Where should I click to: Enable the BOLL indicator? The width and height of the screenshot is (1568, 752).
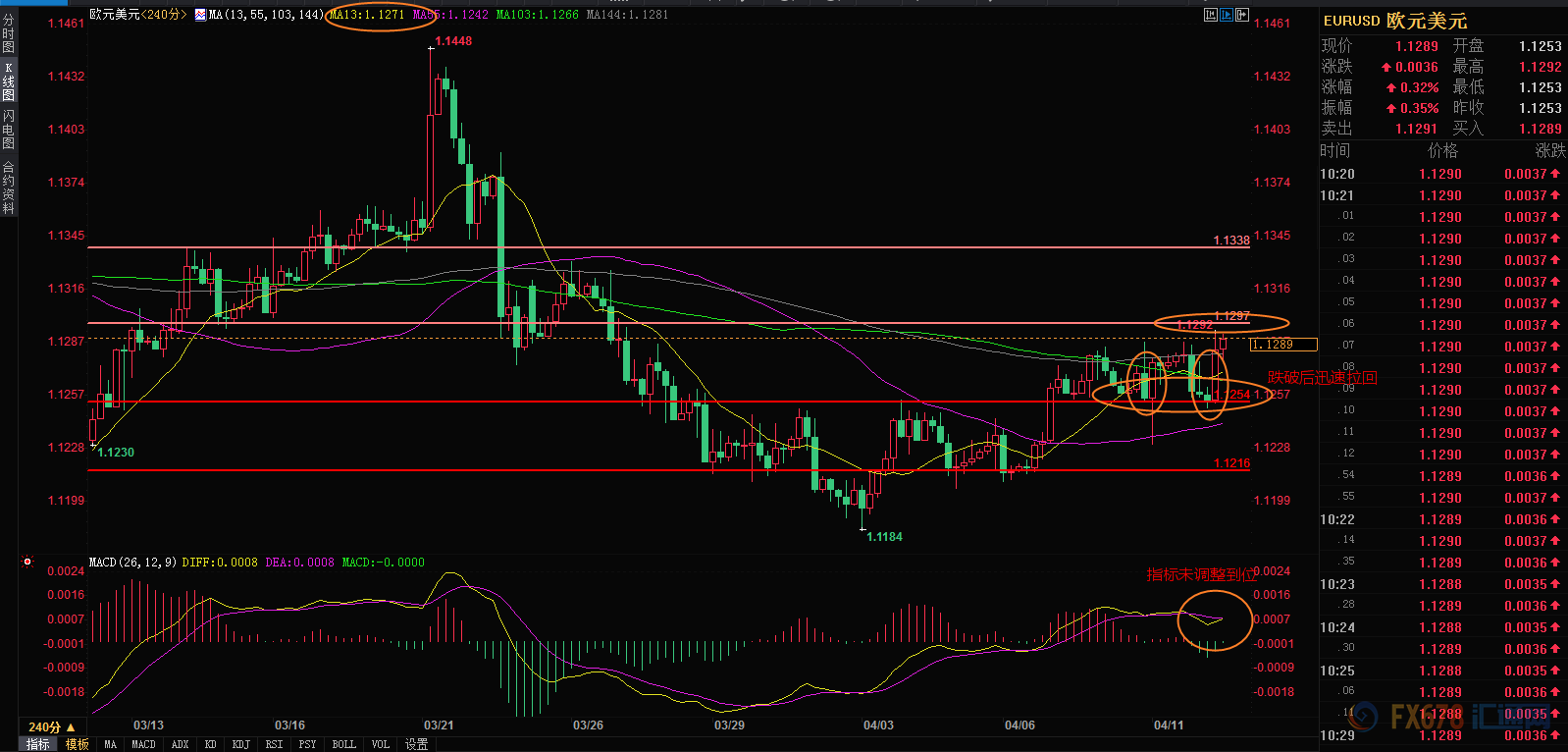(x=343, y=744)
